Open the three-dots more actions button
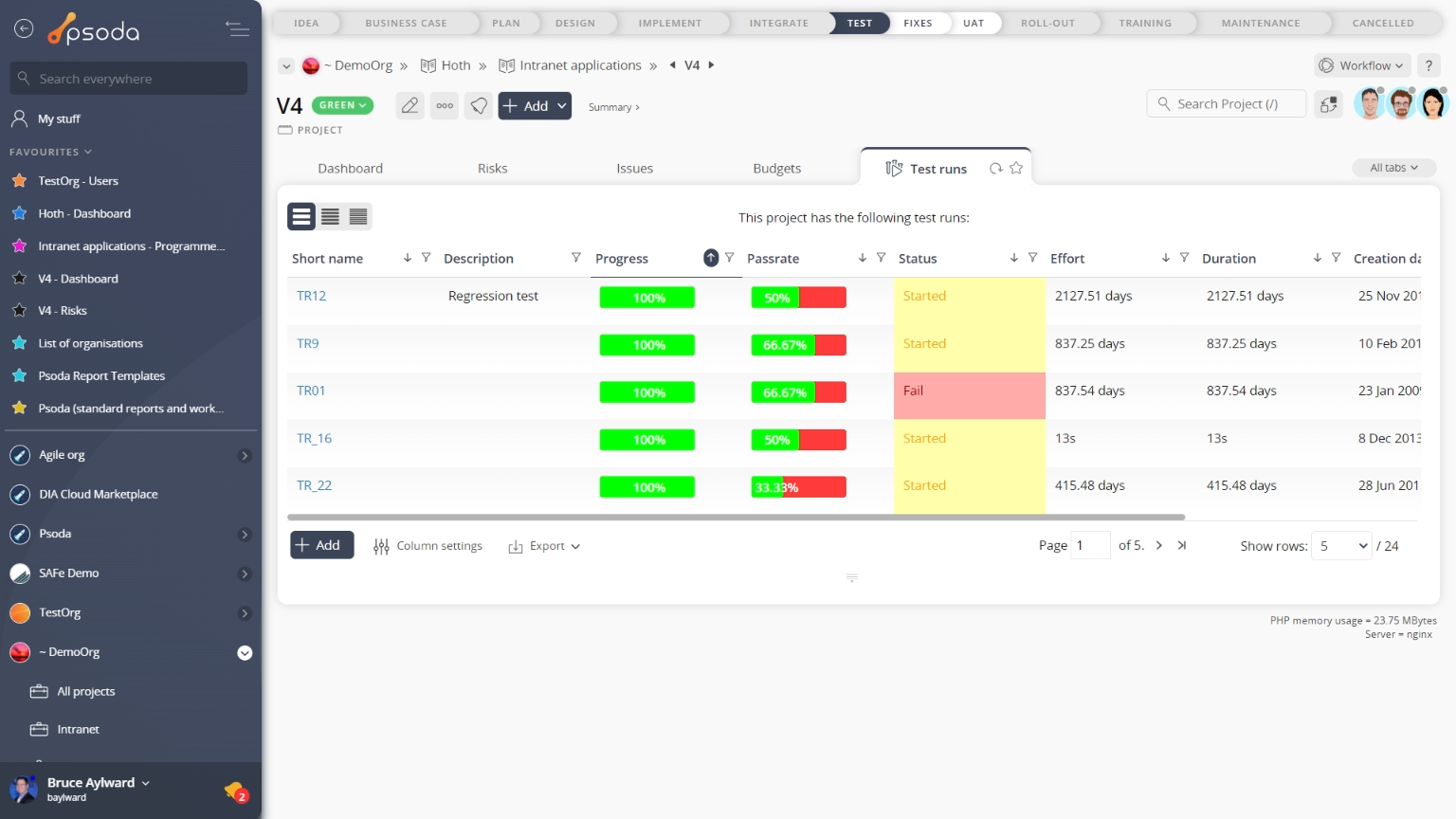The height and width of the screenshot is (819, 1456). [445, 106]
